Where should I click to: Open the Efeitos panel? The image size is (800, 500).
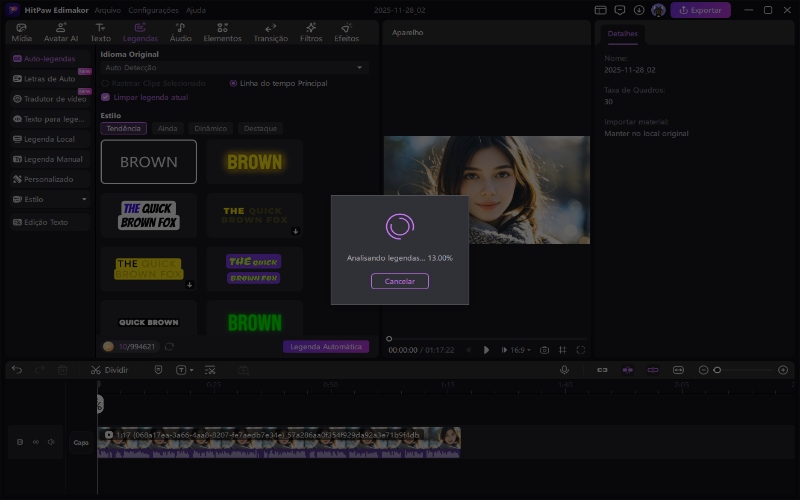[x=346, y=32]
